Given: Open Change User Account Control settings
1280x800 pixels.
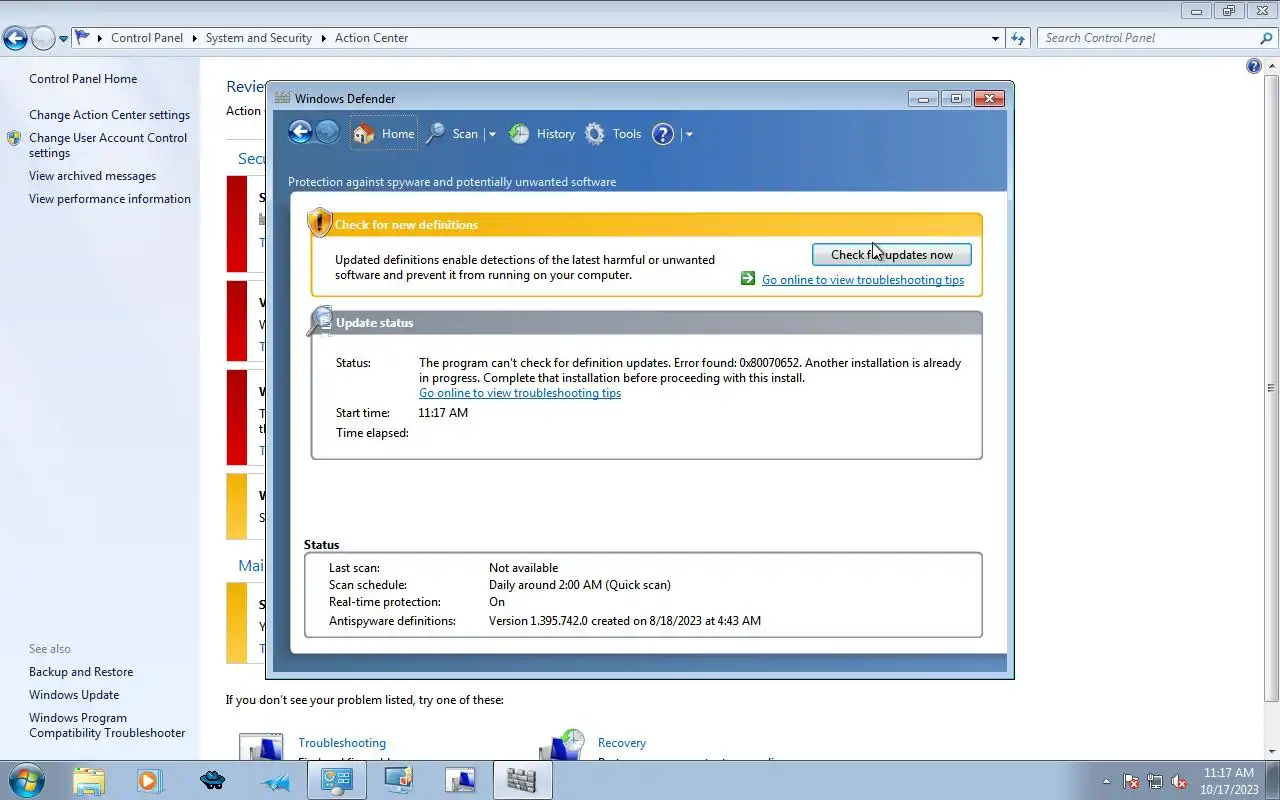Looking at the screenshot, I should point(108,145).
